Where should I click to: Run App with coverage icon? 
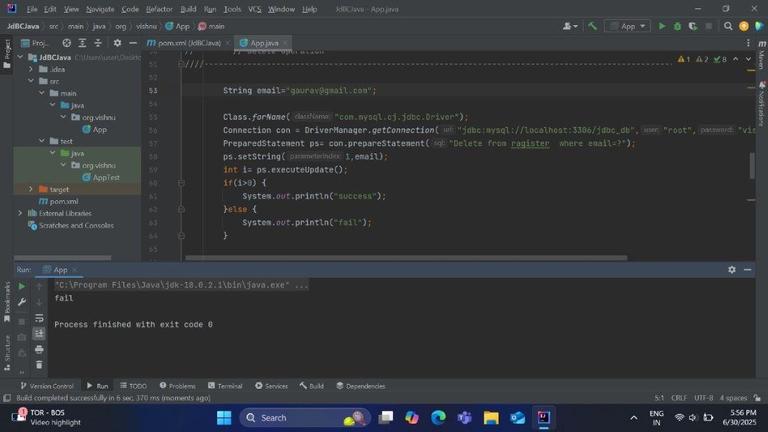693,26
